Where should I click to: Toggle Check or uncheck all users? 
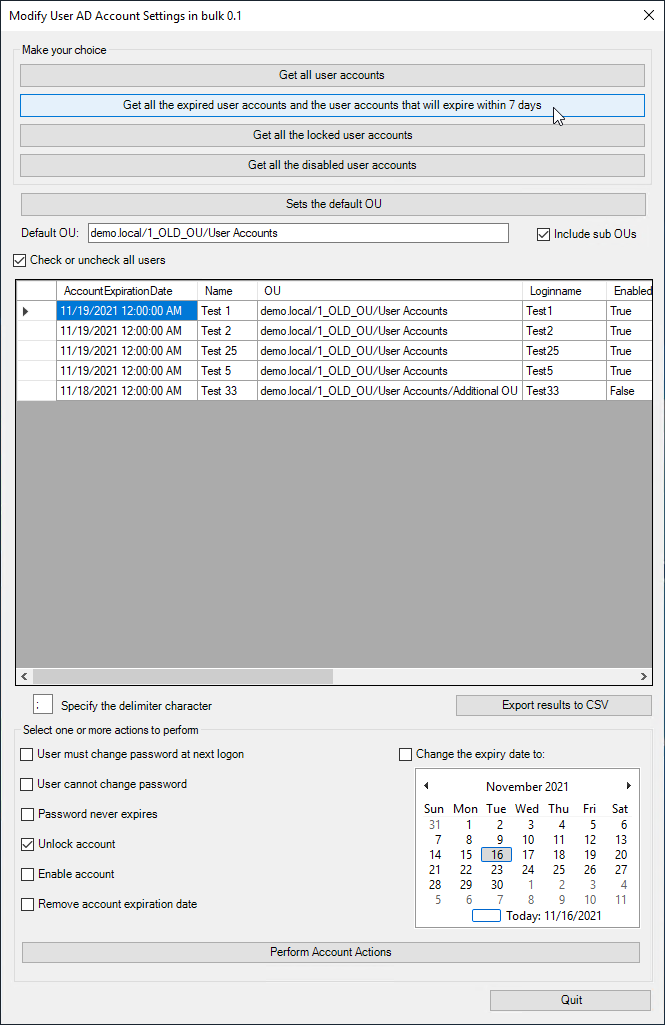point(20,260)
